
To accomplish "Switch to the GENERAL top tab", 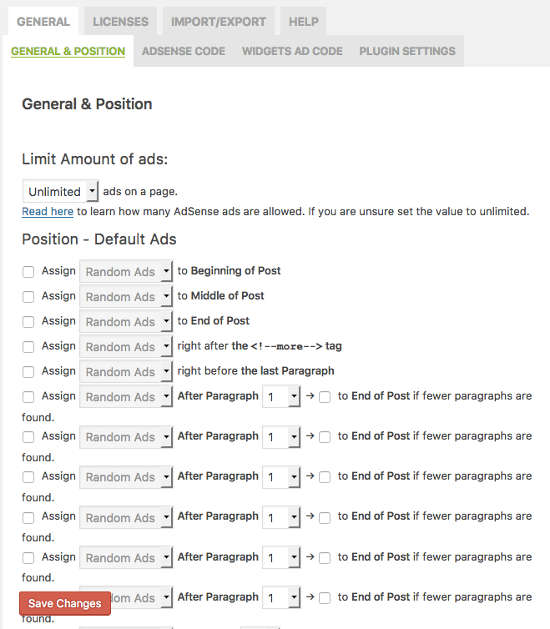I will (43, 21).
